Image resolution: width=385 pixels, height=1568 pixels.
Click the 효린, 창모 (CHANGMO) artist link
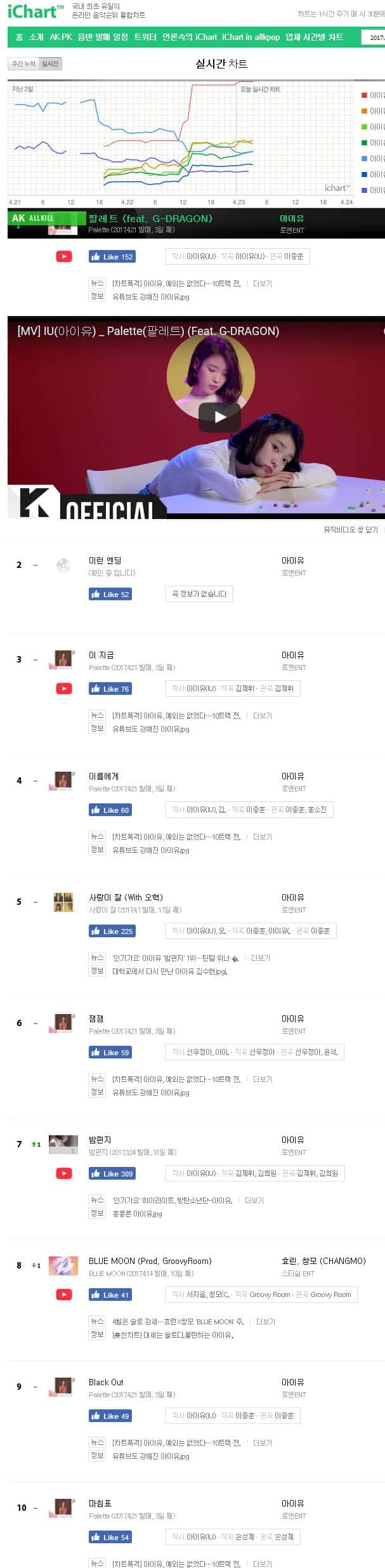coord(323,1261)
